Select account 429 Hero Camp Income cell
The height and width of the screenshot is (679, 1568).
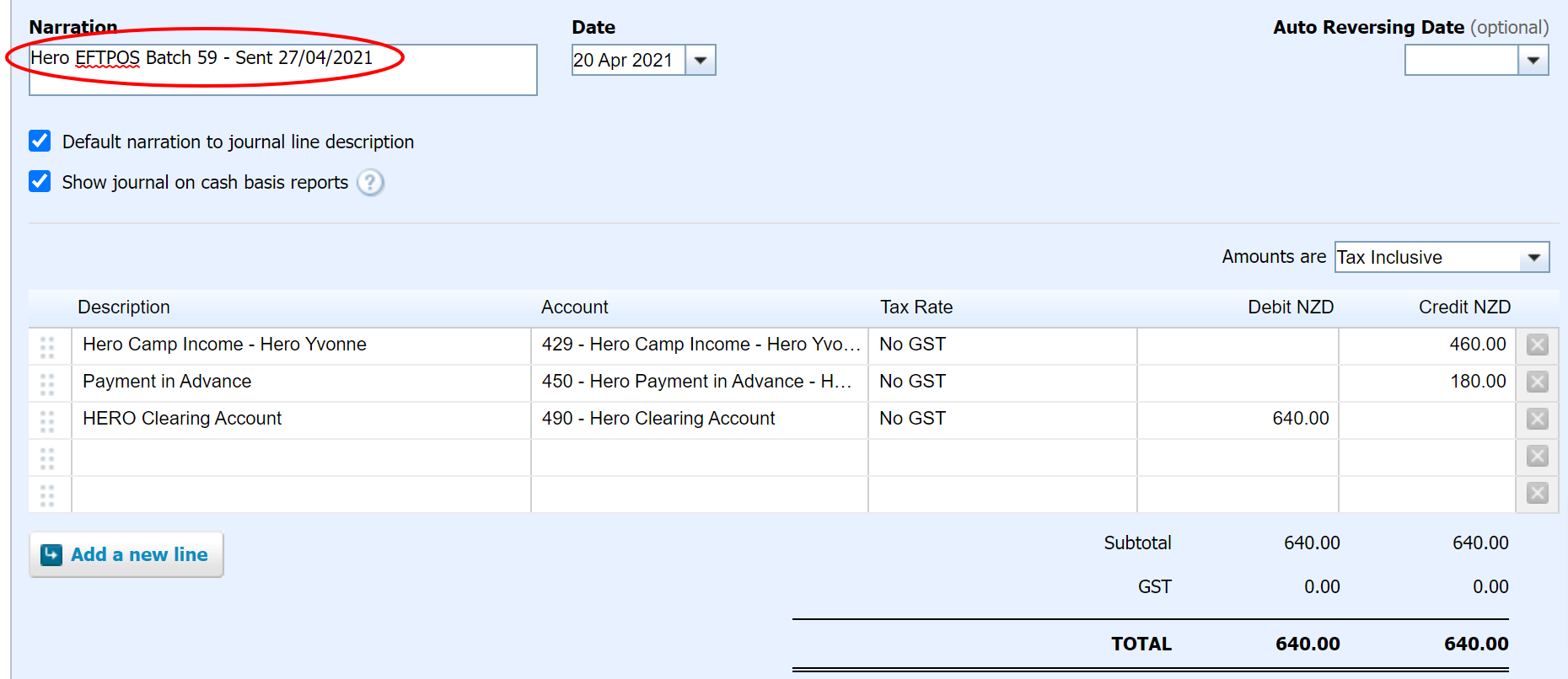[x=699, y=345]
